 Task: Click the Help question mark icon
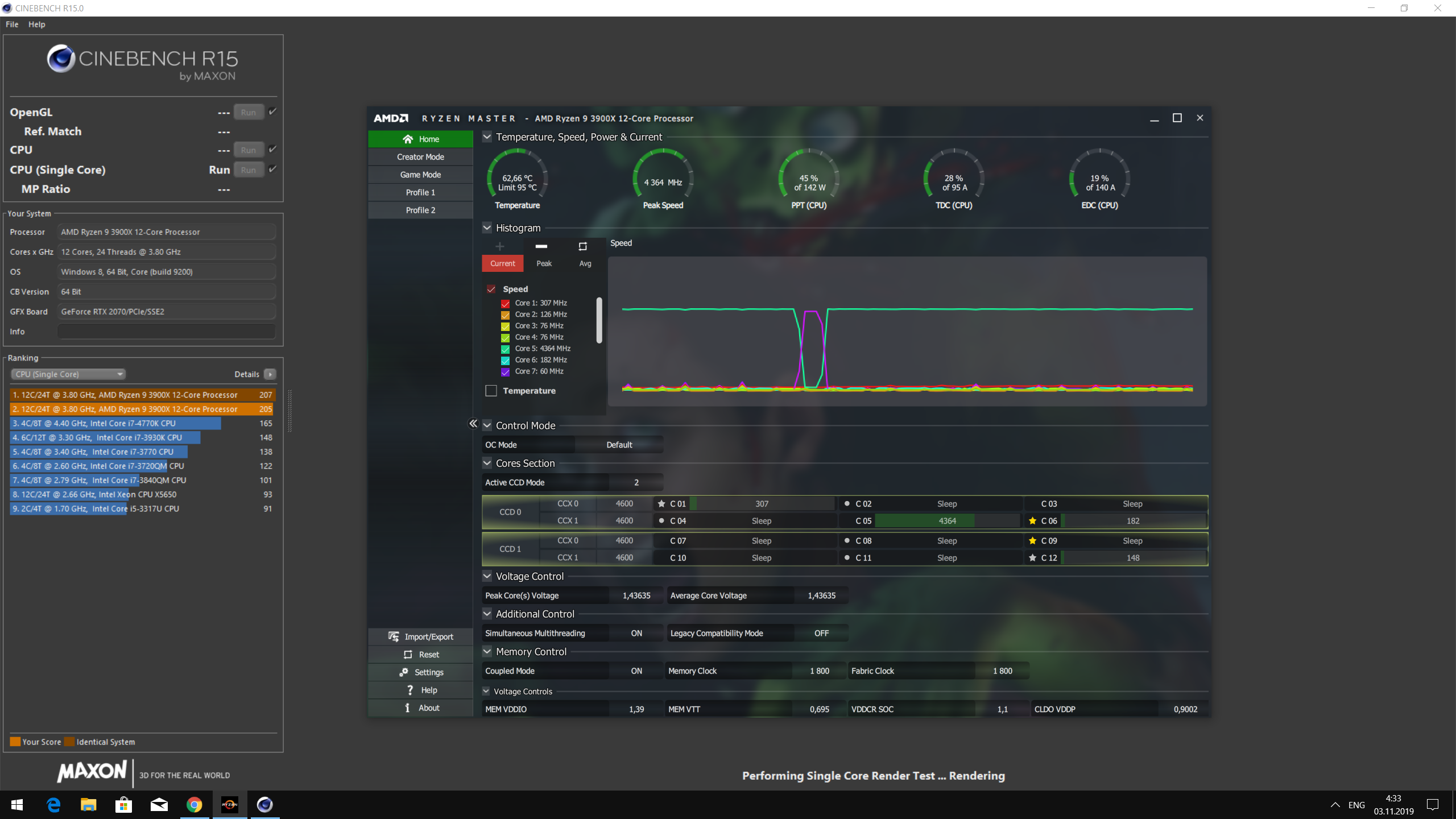[x=410, y=690]
